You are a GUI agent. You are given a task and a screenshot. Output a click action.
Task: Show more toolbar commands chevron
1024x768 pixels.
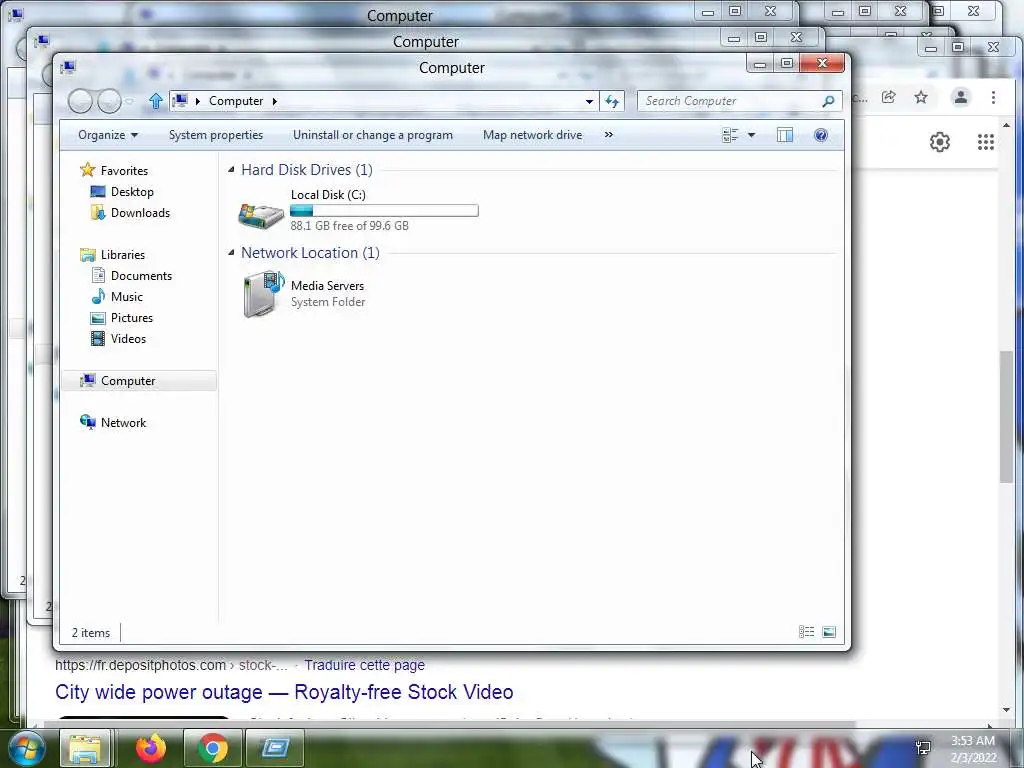[609, 135]
